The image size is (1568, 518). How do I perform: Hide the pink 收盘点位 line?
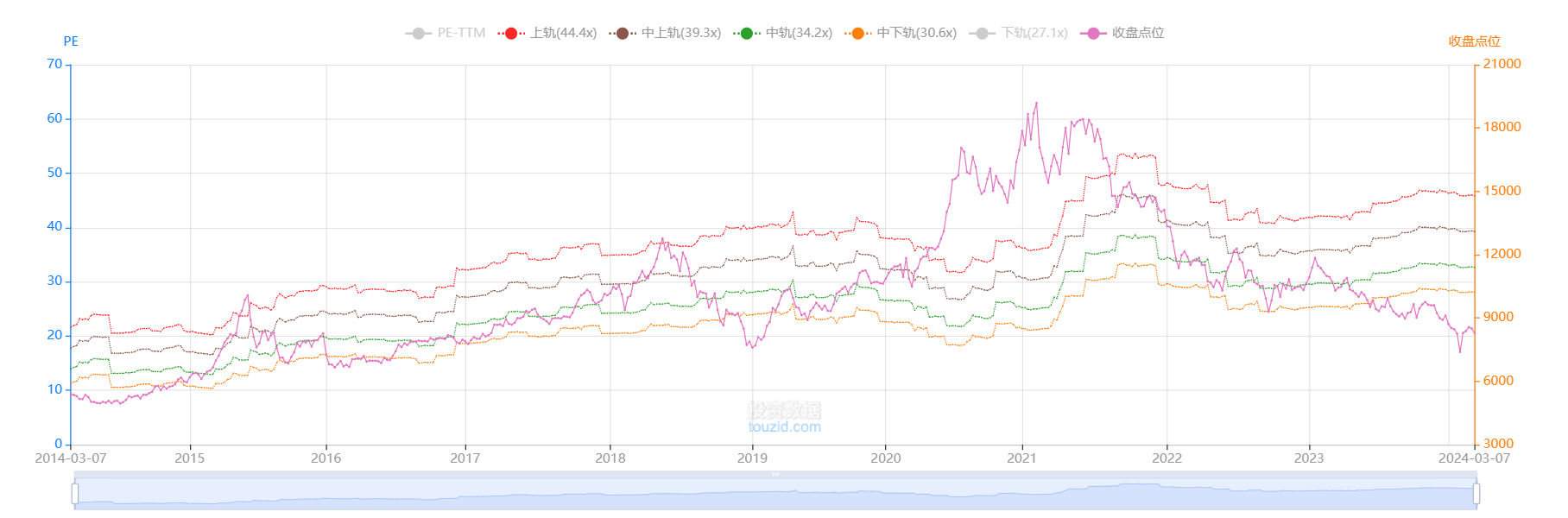tap(1093, 33)
